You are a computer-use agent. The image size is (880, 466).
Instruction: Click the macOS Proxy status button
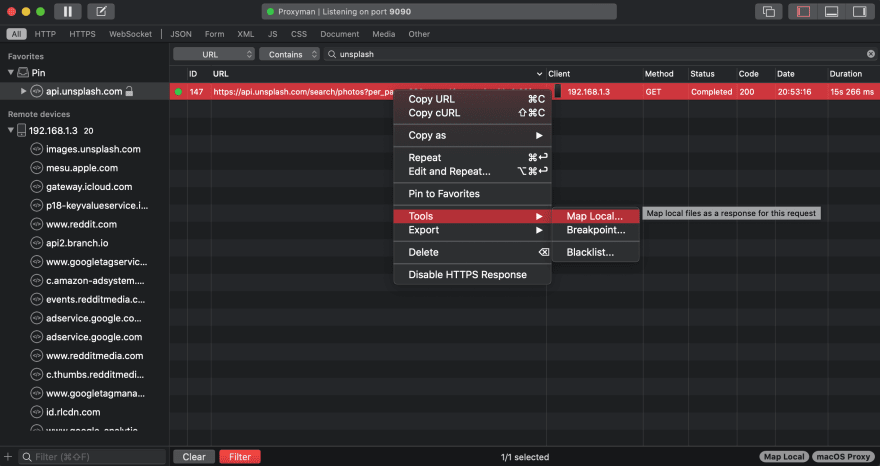point(844,456)
